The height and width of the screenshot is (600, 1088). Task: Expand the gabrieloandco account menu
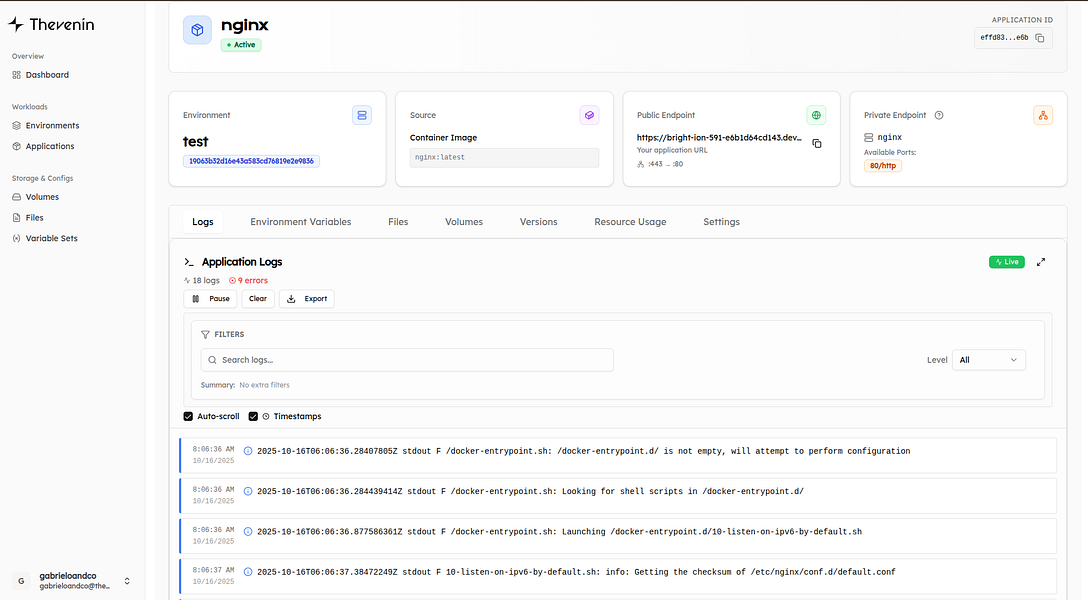tap(127, 581)
